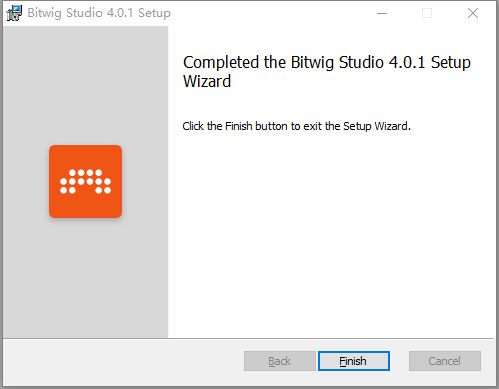Screen dimensions: 499x389
Task: Click the word 'Wizard' in the heading
Action: coord(207,81)
